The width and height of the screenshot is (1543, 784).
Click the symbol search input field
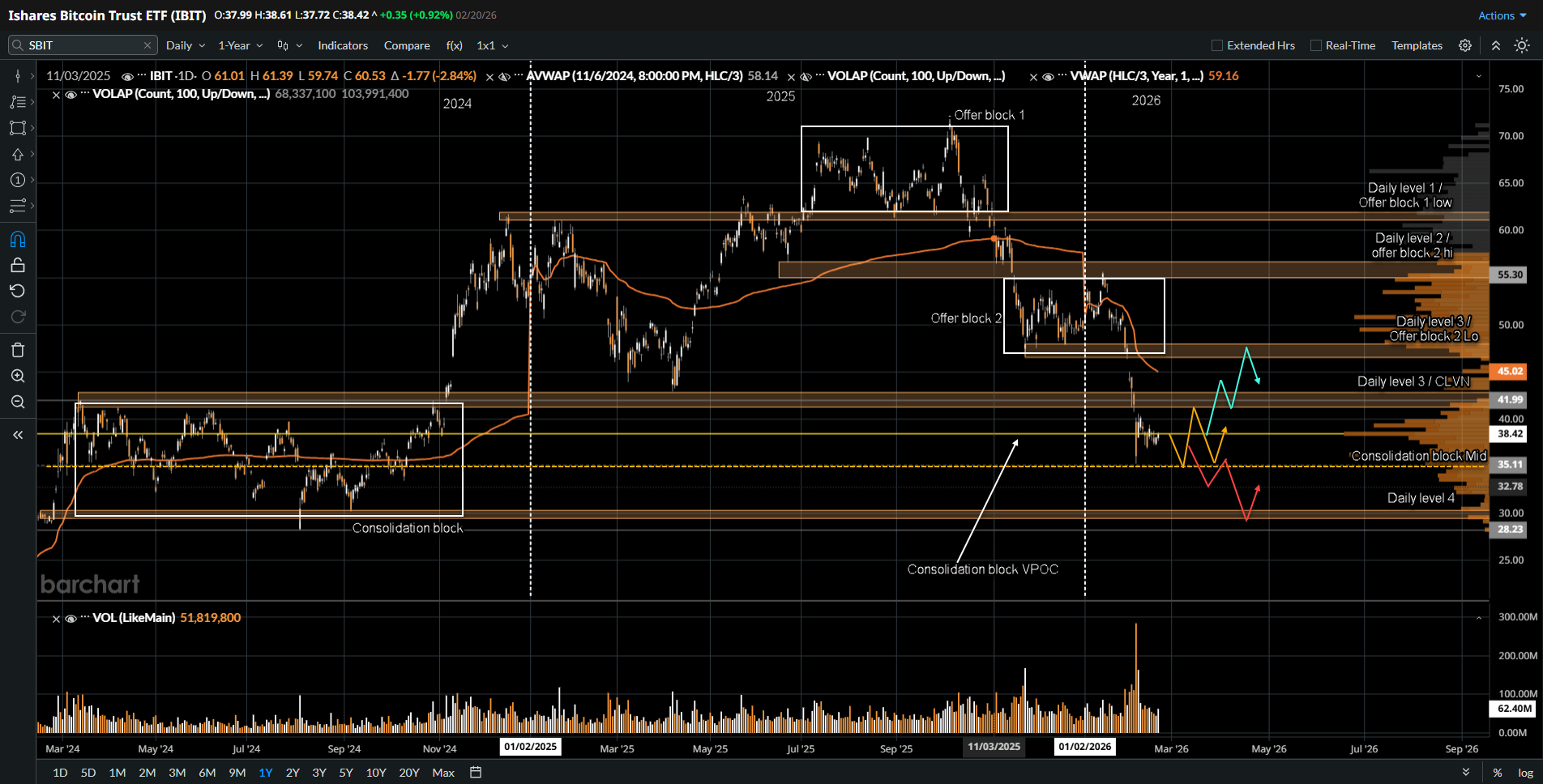click(83, 45)
